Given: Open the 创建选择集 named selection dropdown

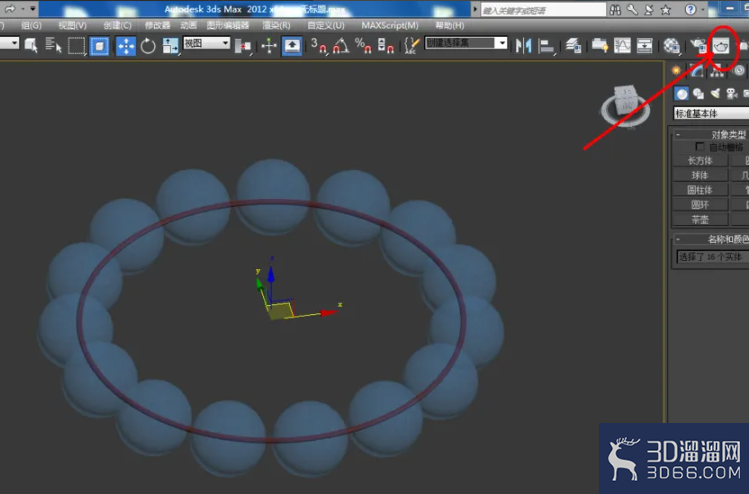Looking at the screenshot, I should (466, 43).
